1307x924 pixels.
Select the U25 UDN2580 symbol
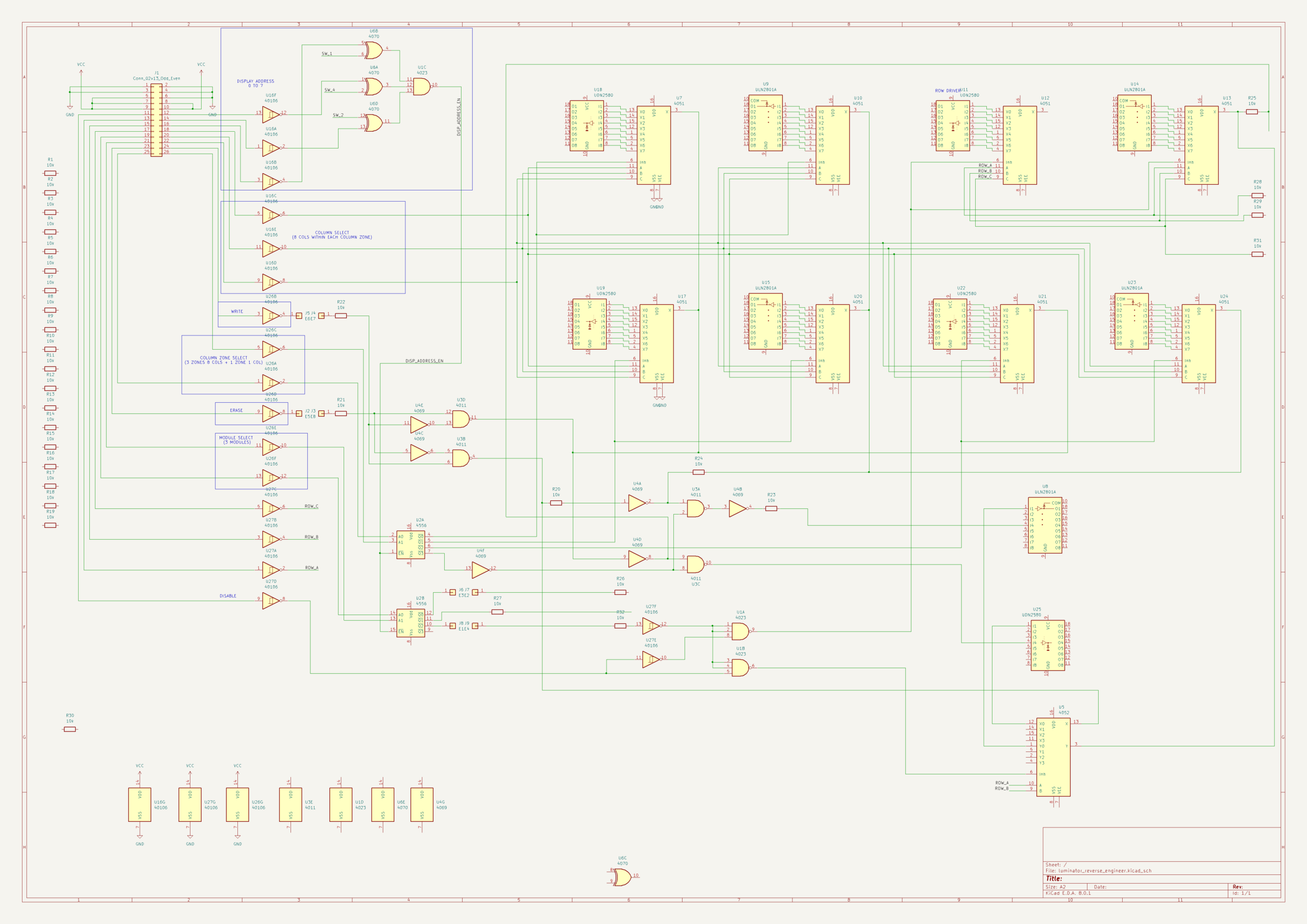click(1048, 645)
